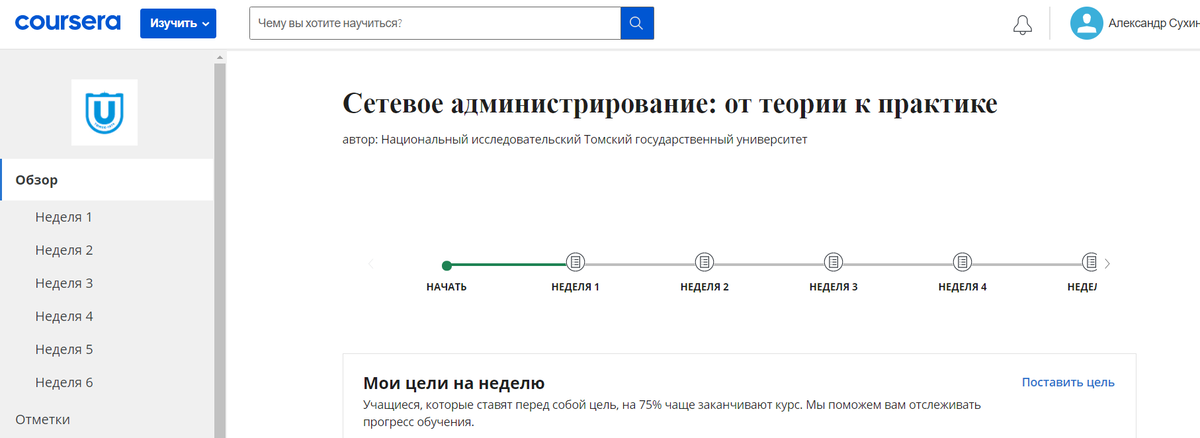Click the sidebar scrollbar up arrow
1200x438 pixels.
click(220, 59)
